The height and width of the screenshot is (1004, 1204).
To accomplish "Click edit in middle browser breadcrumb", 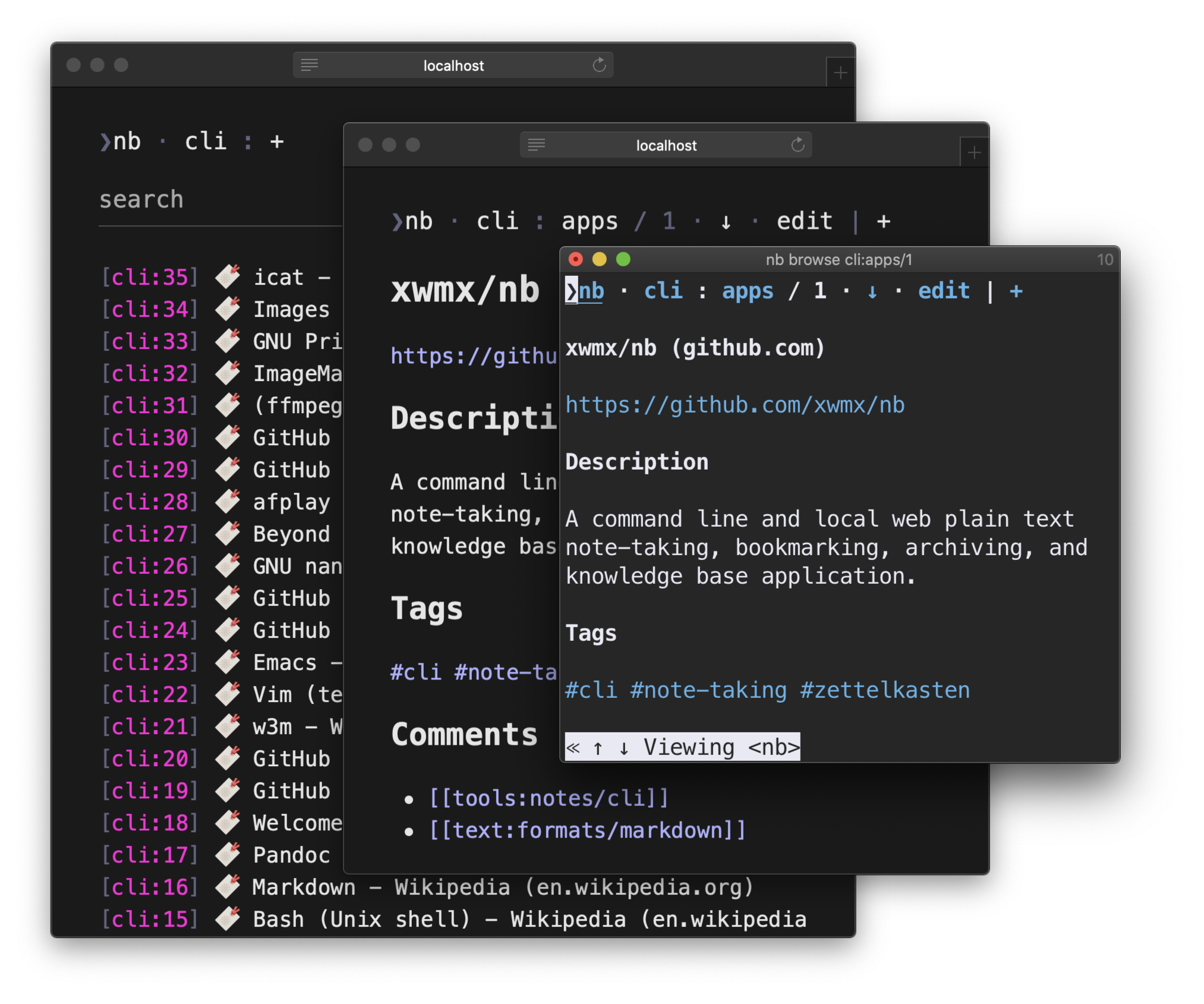I will pos(804,222).
